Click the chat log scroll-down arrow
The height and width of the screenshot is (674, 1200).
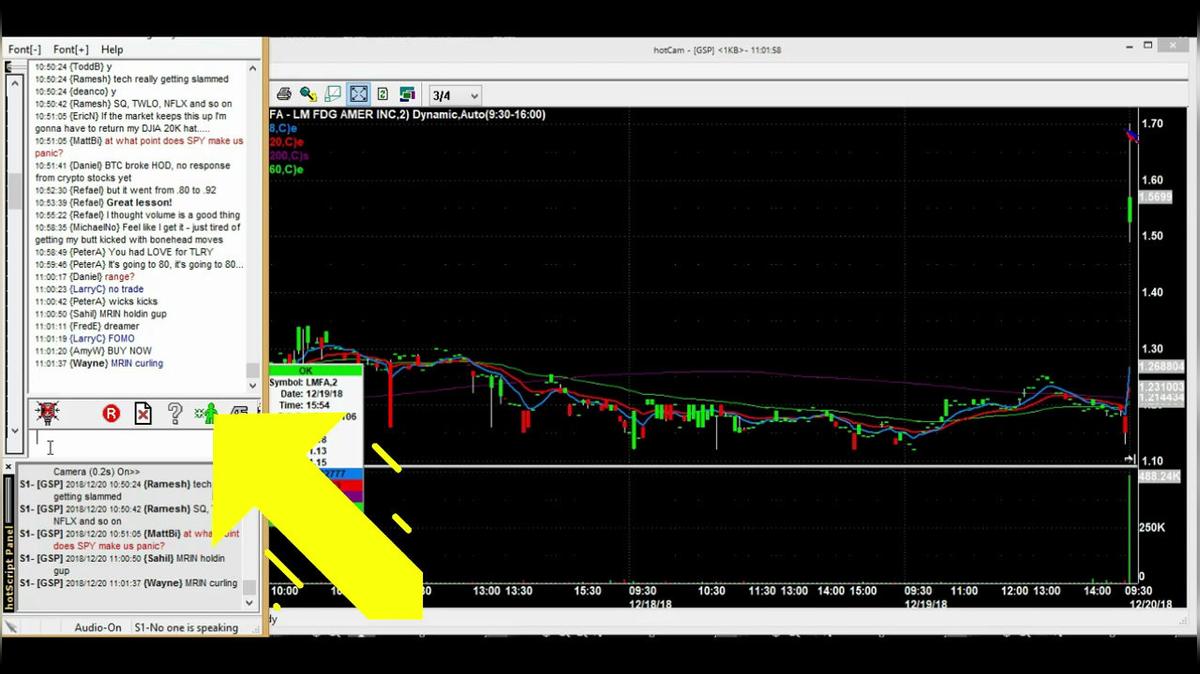(252, 386)
